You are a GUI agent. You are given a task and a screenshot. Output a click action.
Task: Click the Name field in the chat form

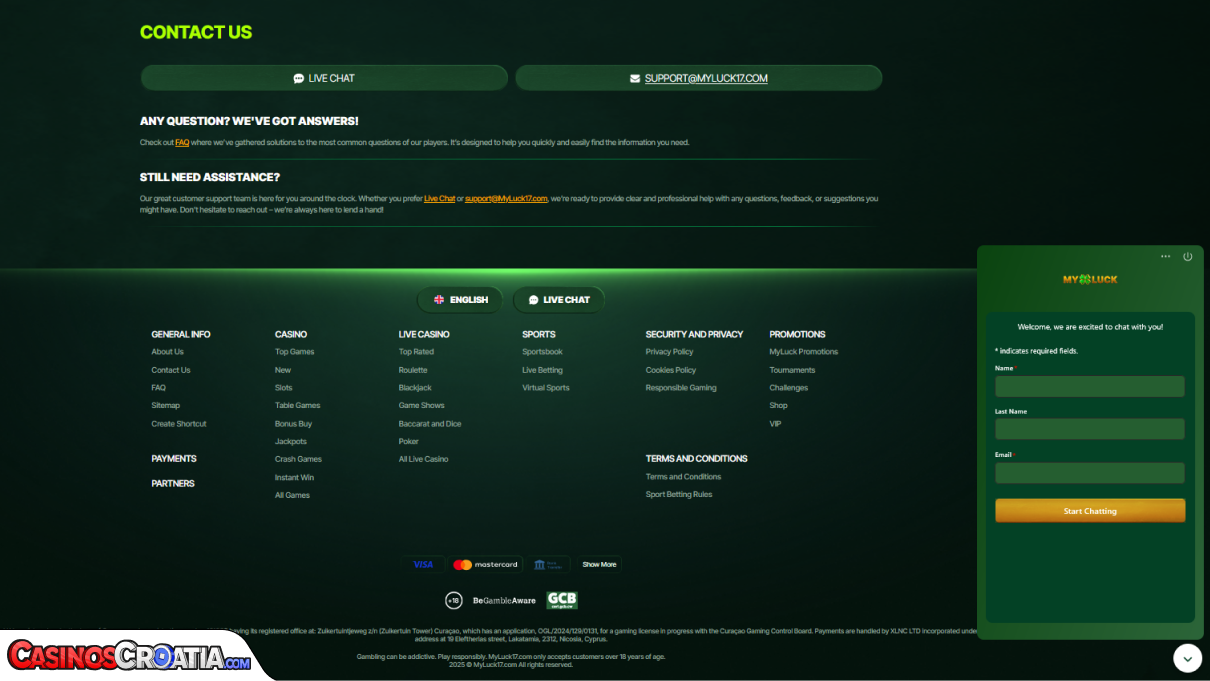tap(1090, 386)
